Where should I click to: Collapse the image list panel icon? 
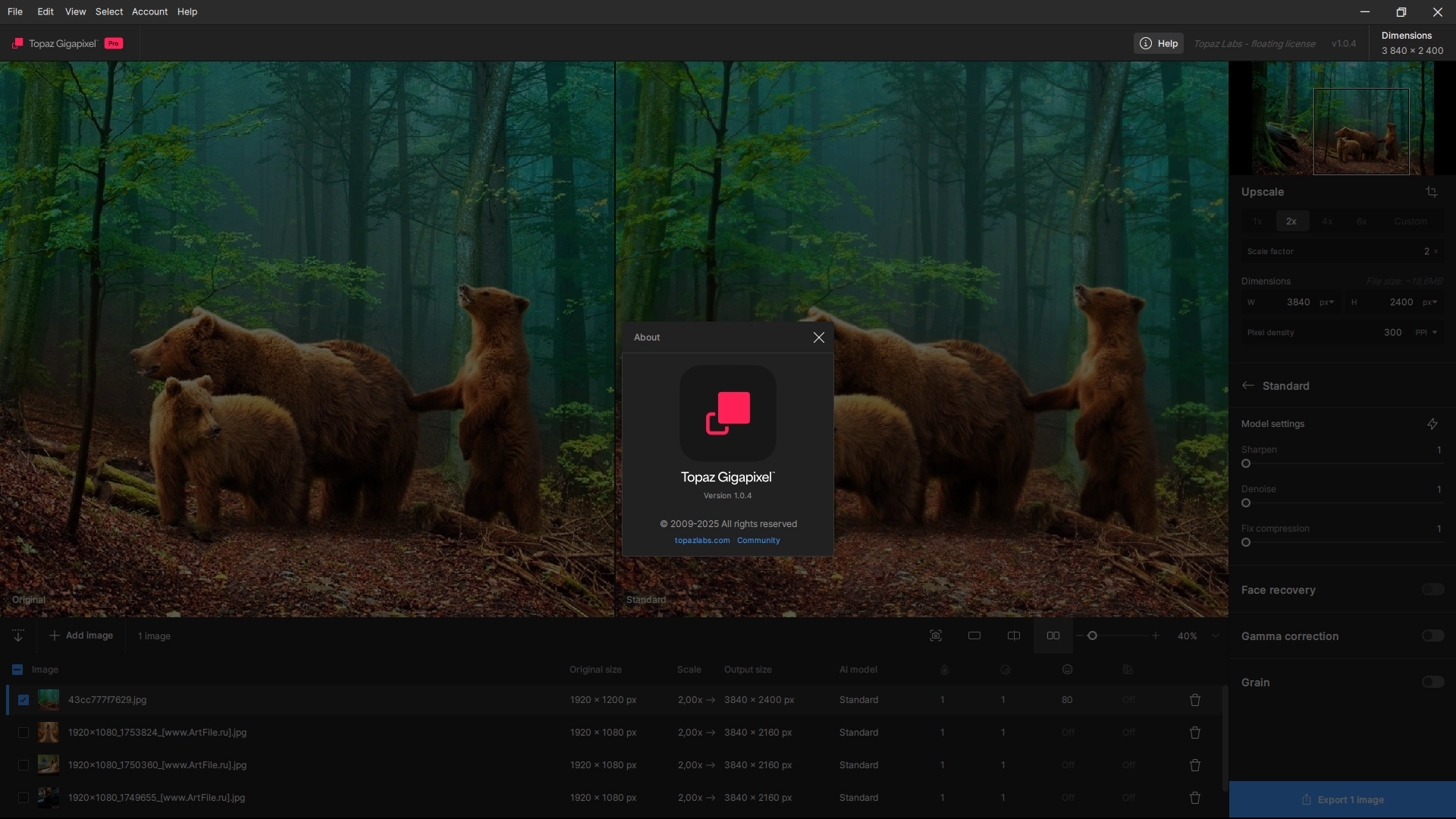point(18,636)
